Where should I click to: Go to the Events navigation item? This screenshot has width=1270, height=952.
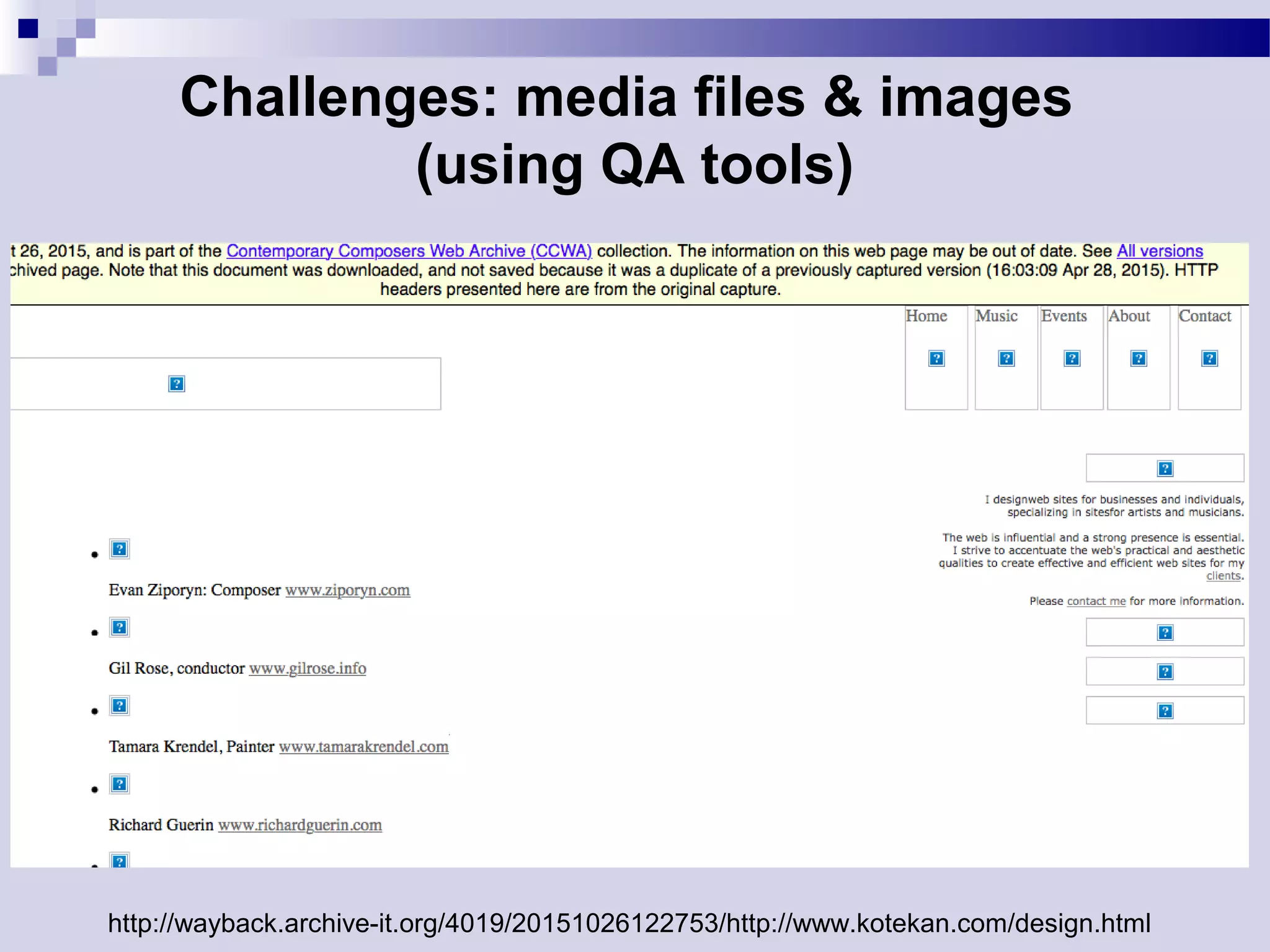click(1064, 316)
